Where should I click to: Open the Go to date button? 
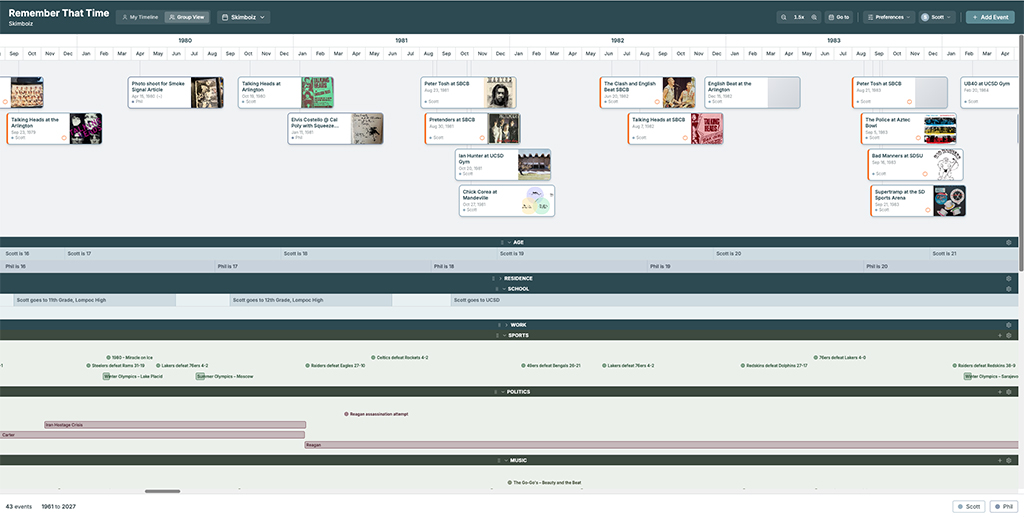tap(838, 17)
